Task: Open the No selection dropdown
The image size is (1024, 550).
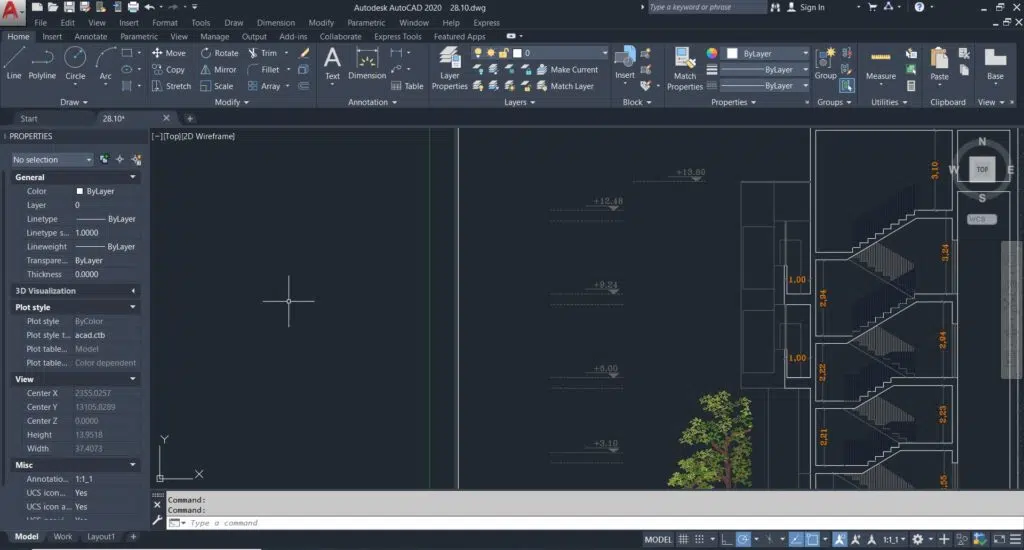Action: pyautogui.click(x=52, y=159)
